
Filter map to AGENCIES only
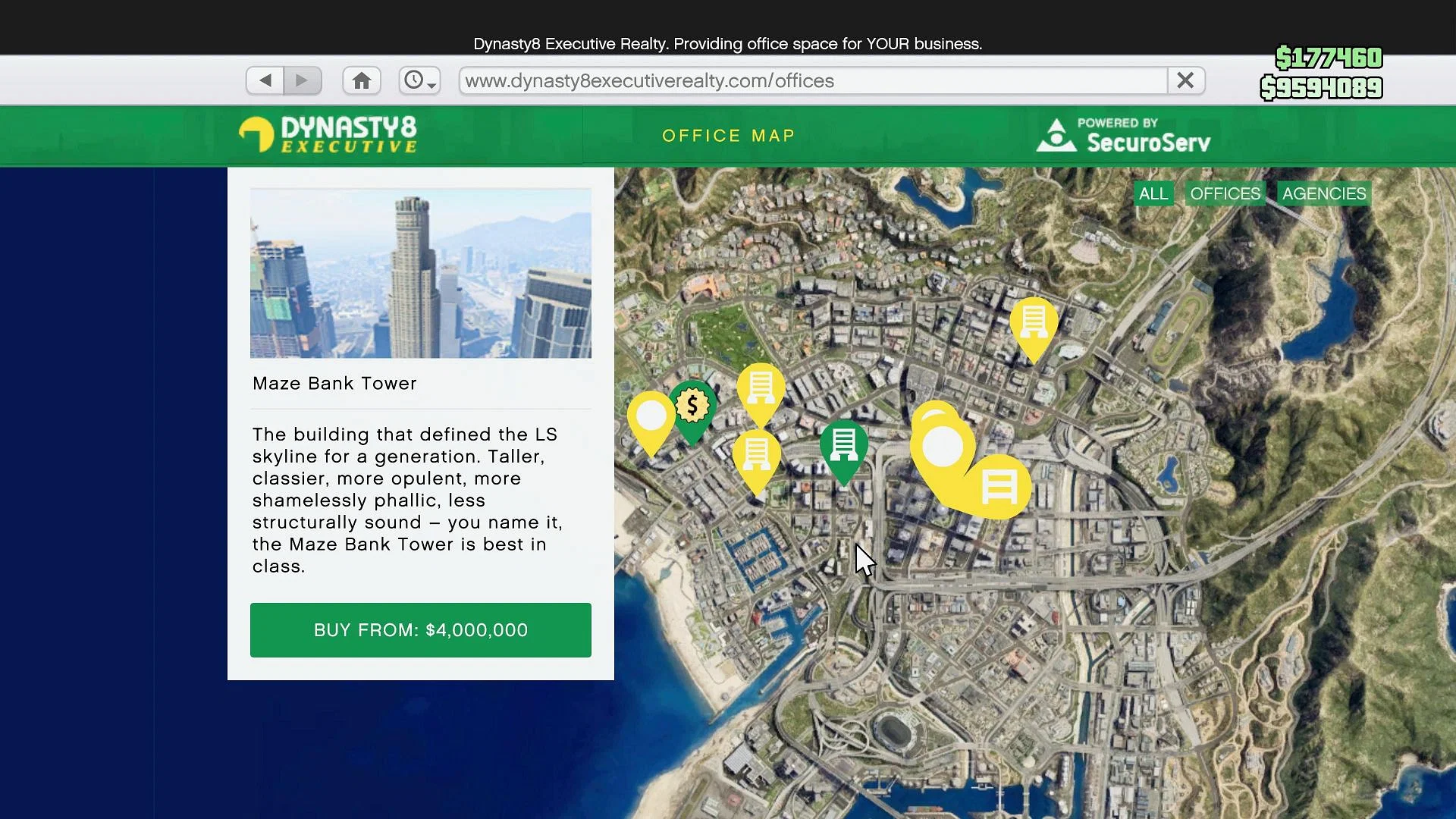click(1324, 193)
